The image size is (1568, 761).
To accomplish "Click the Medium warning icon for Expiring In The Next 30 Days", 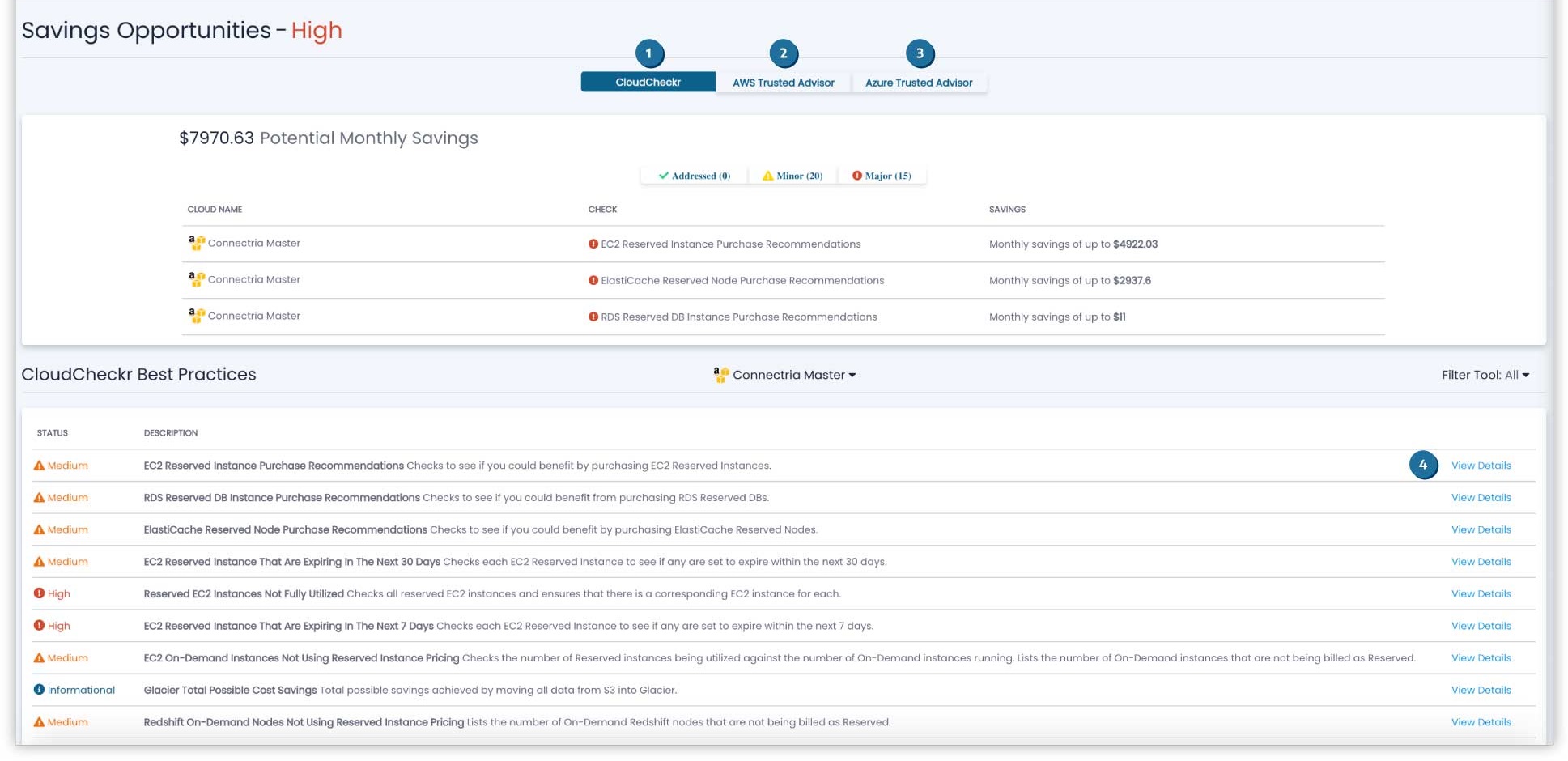I will [x=39, y=562].
